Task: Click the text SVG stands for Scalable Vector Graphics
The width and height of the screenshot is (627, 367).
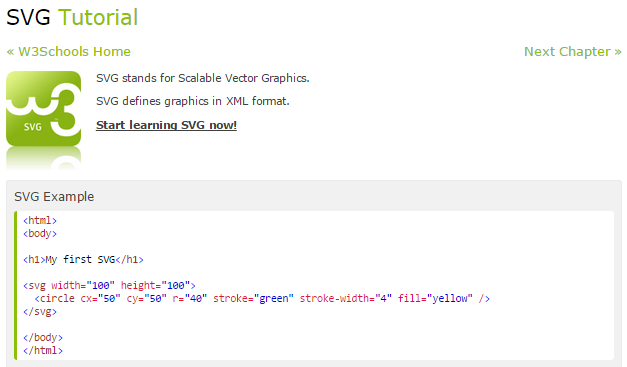Action: point(203,78)
